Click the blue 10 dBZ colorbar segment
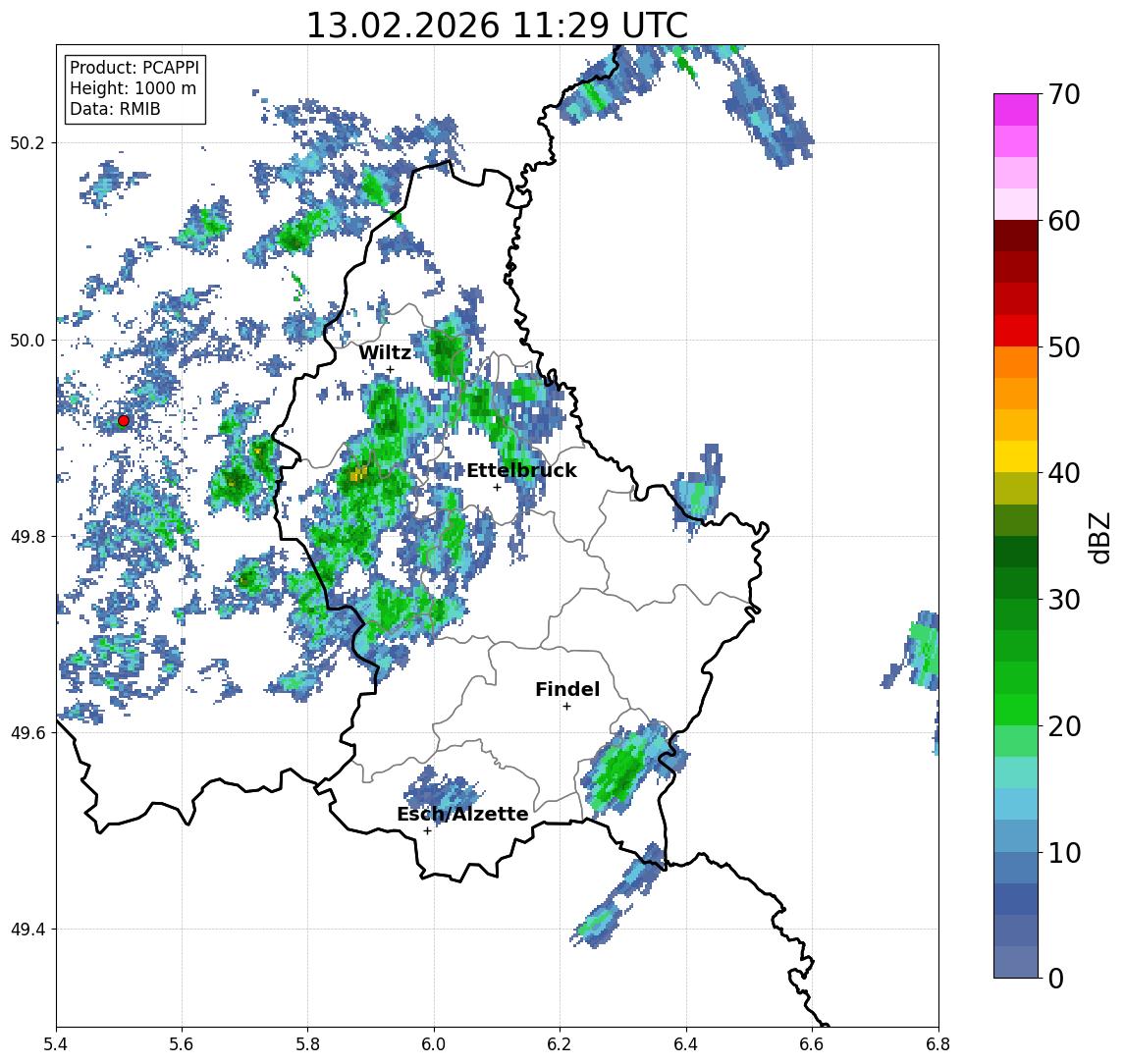The image size is (1124, 1064). click(x=1016, y=867)
